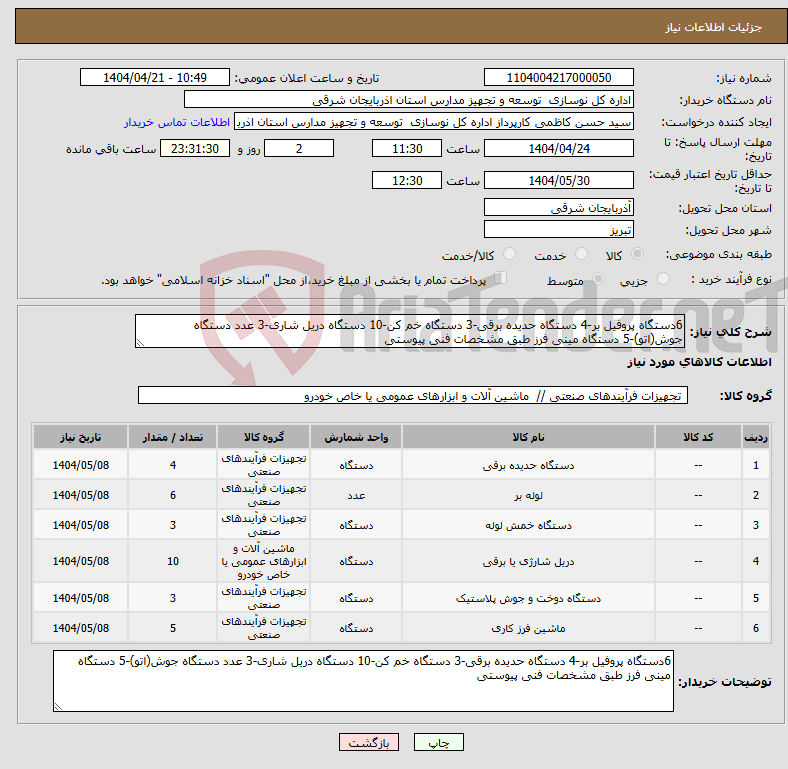This screenshot has height=769, width=788.
Task: Click the گروه کالا field
Action: click(413, 395)
